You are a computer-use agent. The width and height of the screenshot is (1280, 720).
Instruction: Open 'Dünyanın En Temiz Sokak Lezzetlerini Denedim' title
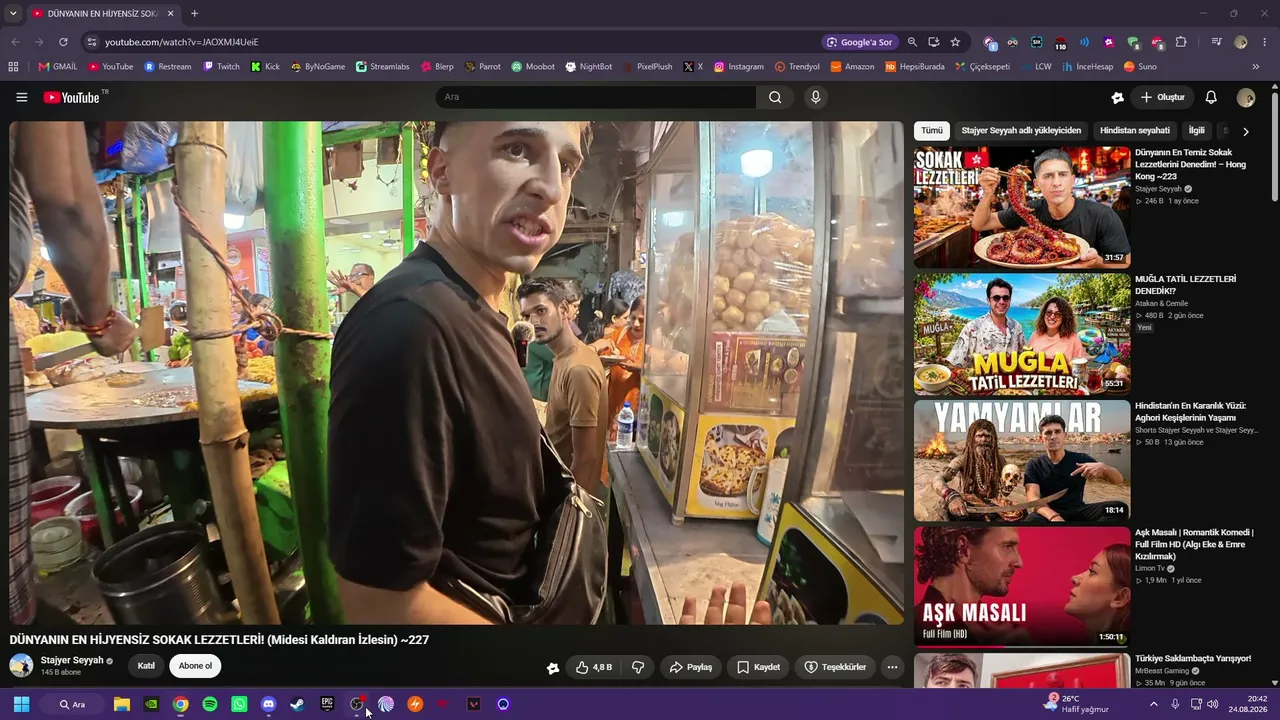(x=1190, y=164)
